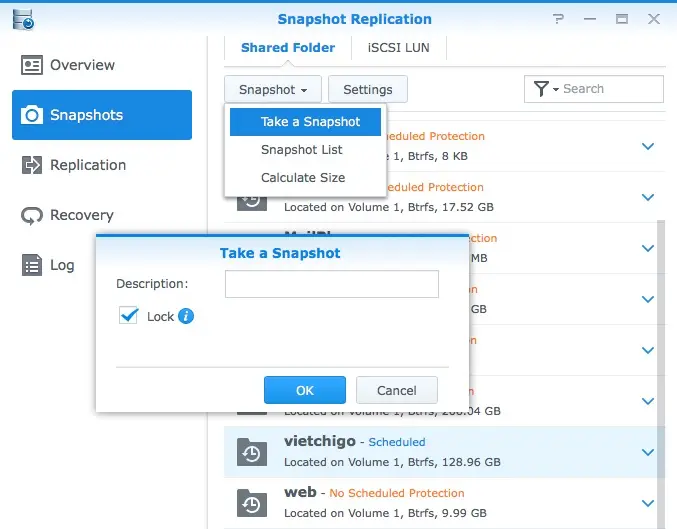
Task: Choose Calculate Size menu item
Action: 305,177
